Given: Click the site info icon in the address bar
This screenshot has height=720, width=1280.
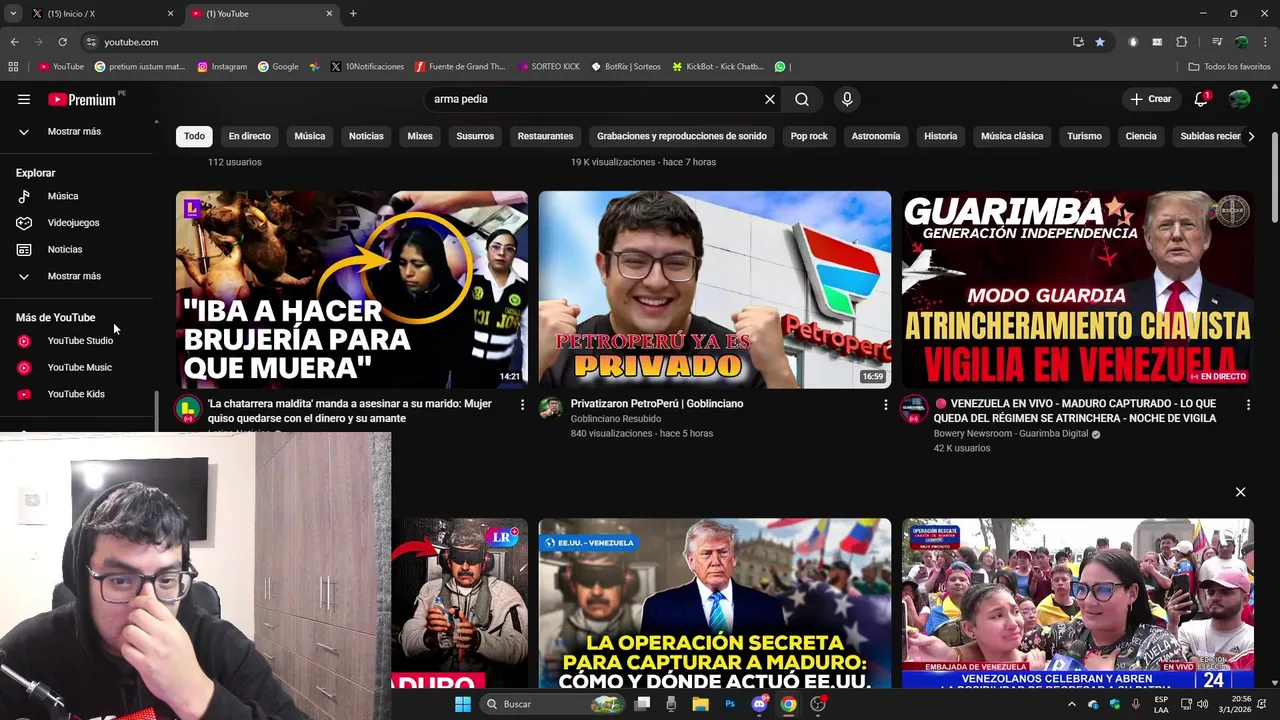Looking at the screenshot, I should [91, 42].
